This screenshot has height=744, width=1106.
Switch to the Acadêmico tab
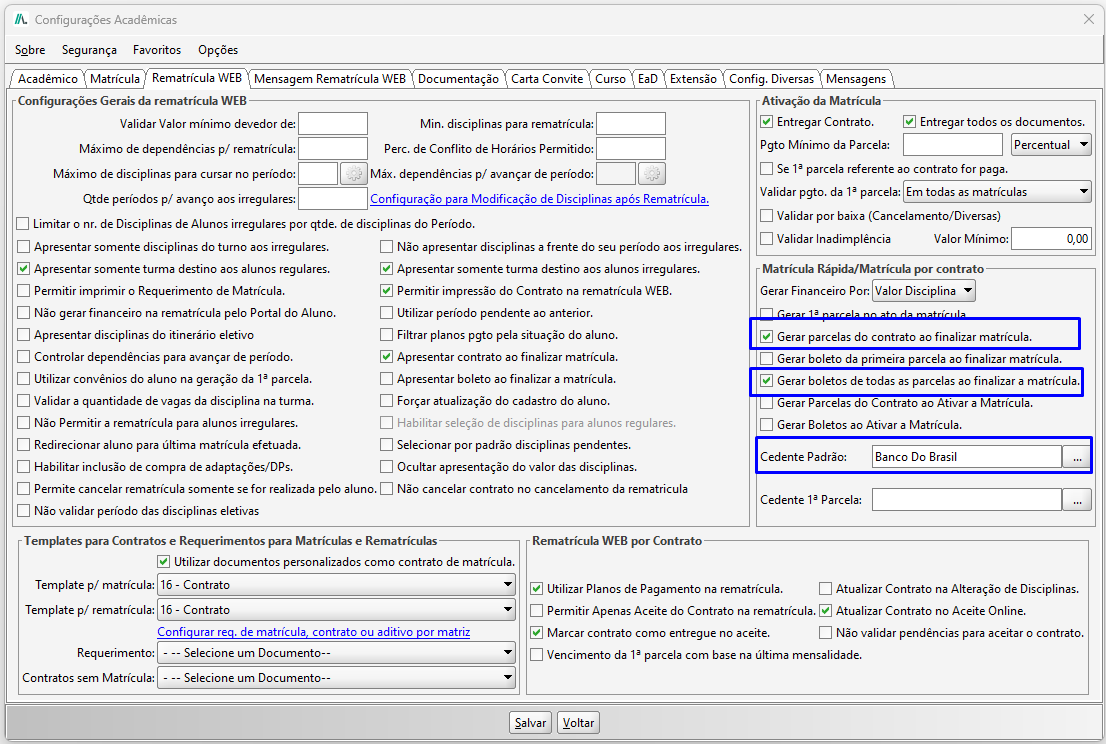coord(48,79)
